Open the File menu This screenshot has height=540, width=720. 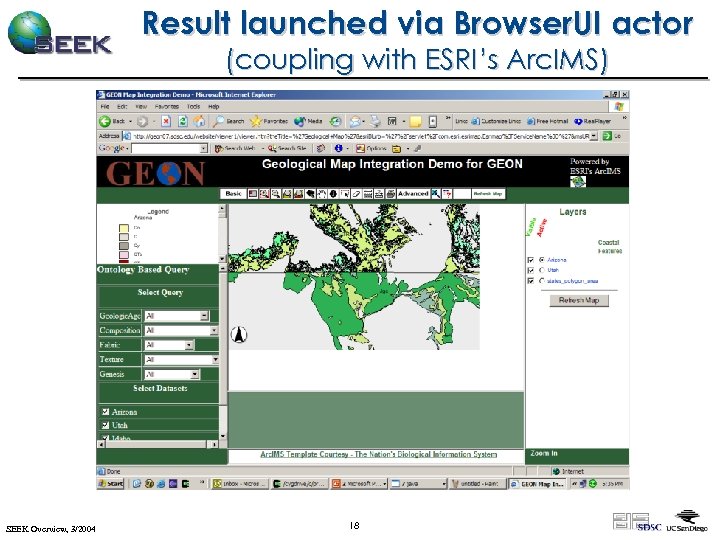coord(105,107)
